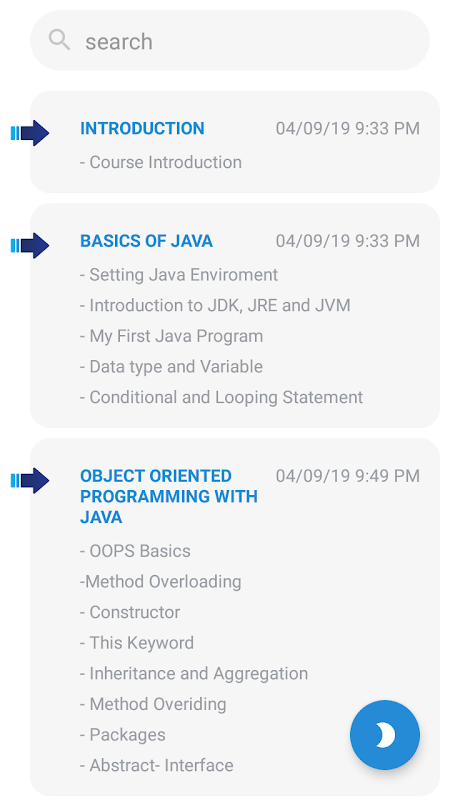Click the arrow icon beside BASICS OF JAVA
The width and height of the screenshot is (450, 800).
30,245
